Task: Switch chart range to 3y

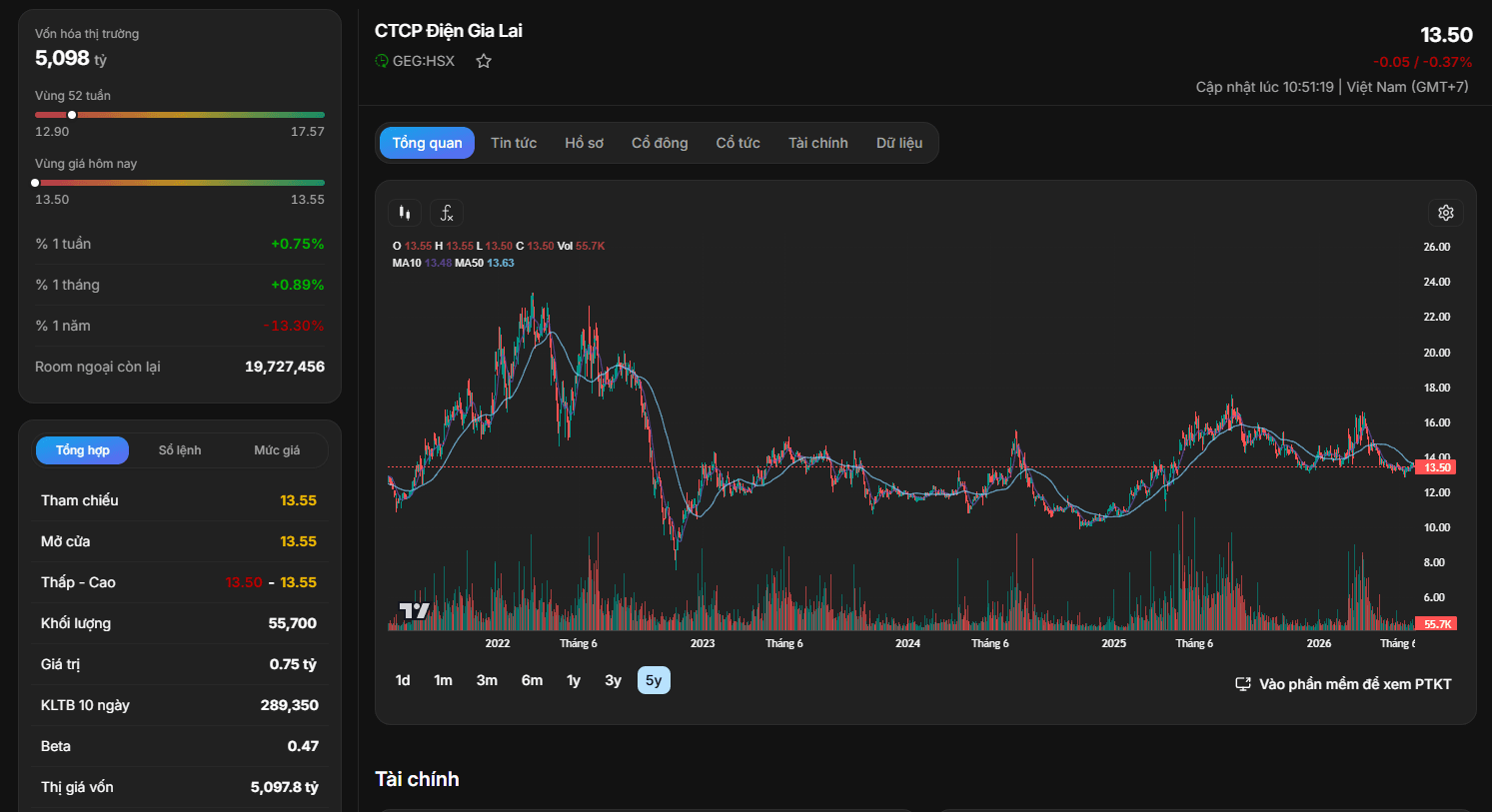Action: point(614,680)
